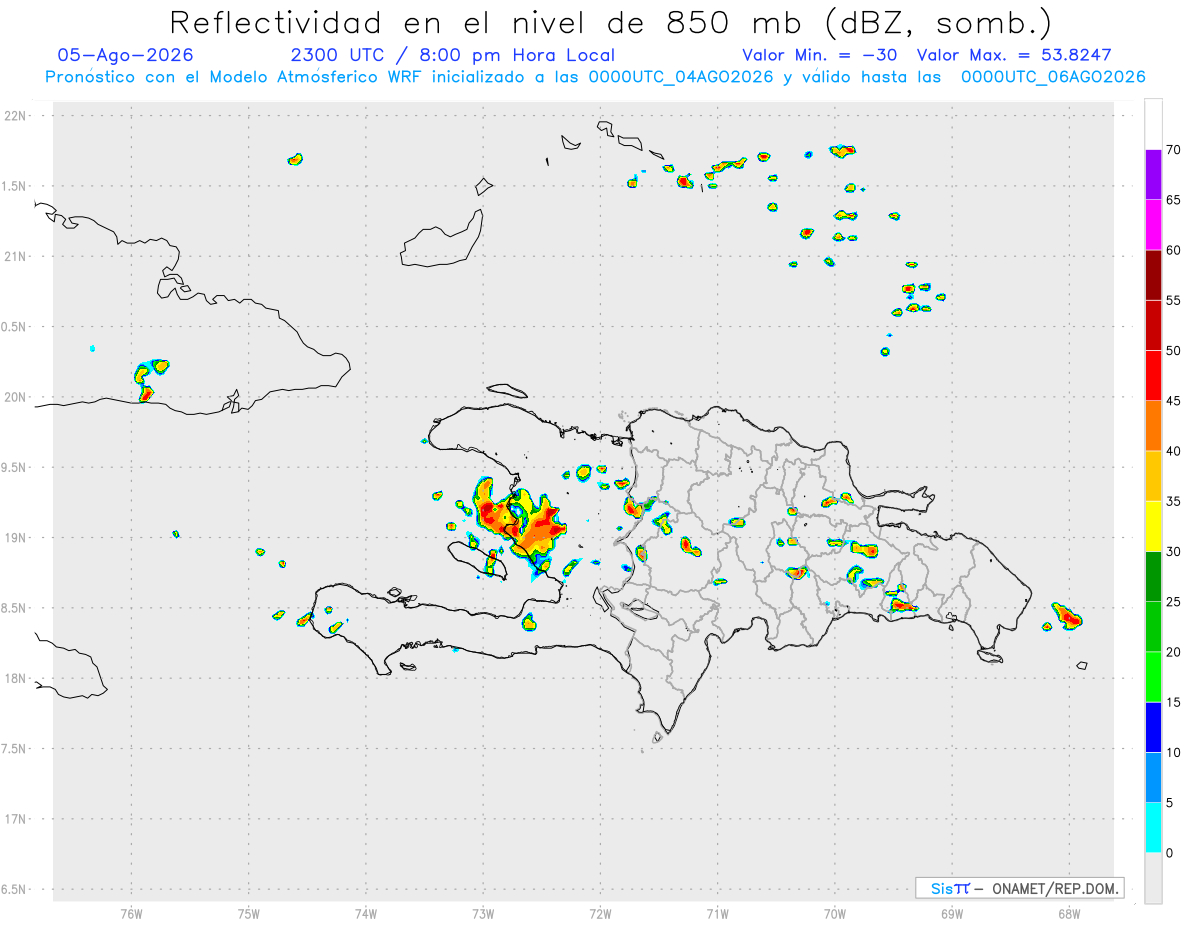Click the '8.5N' latitude label

pyautogui.click(x=15, y=608)
